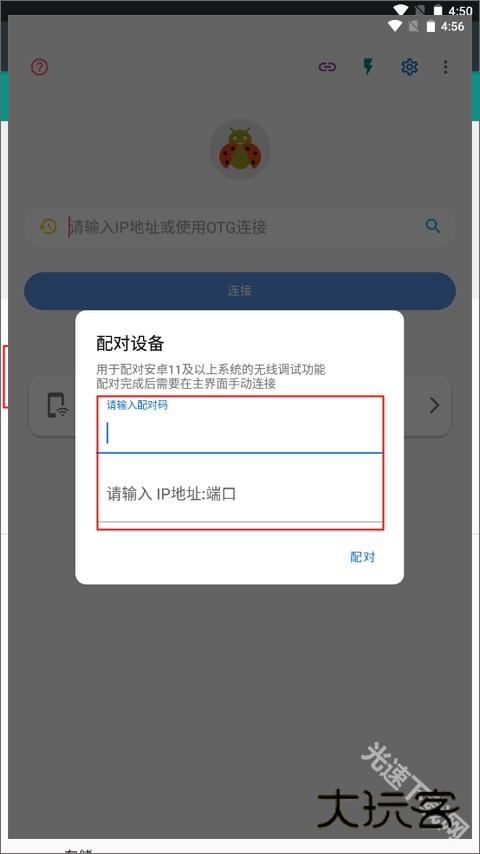Tap the magnifier search icon
The image size is (480, 854).
[433, 225]
